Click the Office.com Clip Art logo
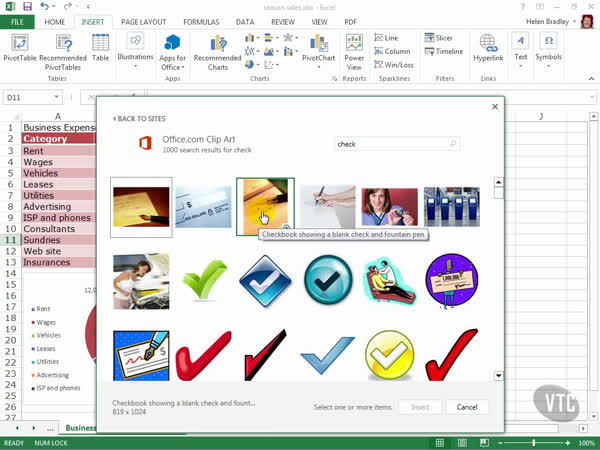Screen dimensions: 600x450 (145, 143)
